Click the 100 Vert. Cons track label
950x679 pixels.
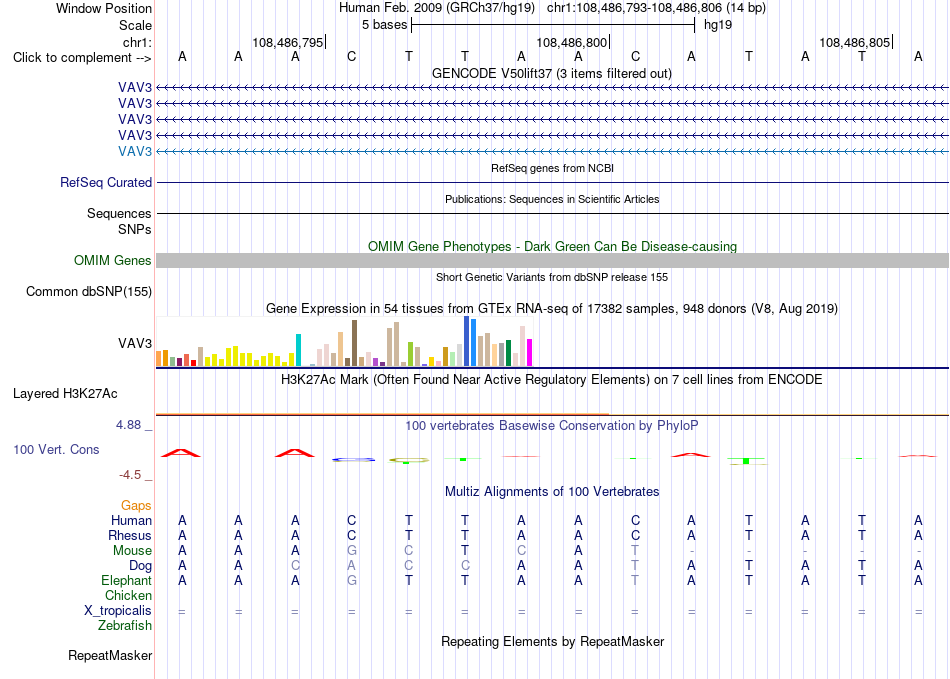[56, 449]
